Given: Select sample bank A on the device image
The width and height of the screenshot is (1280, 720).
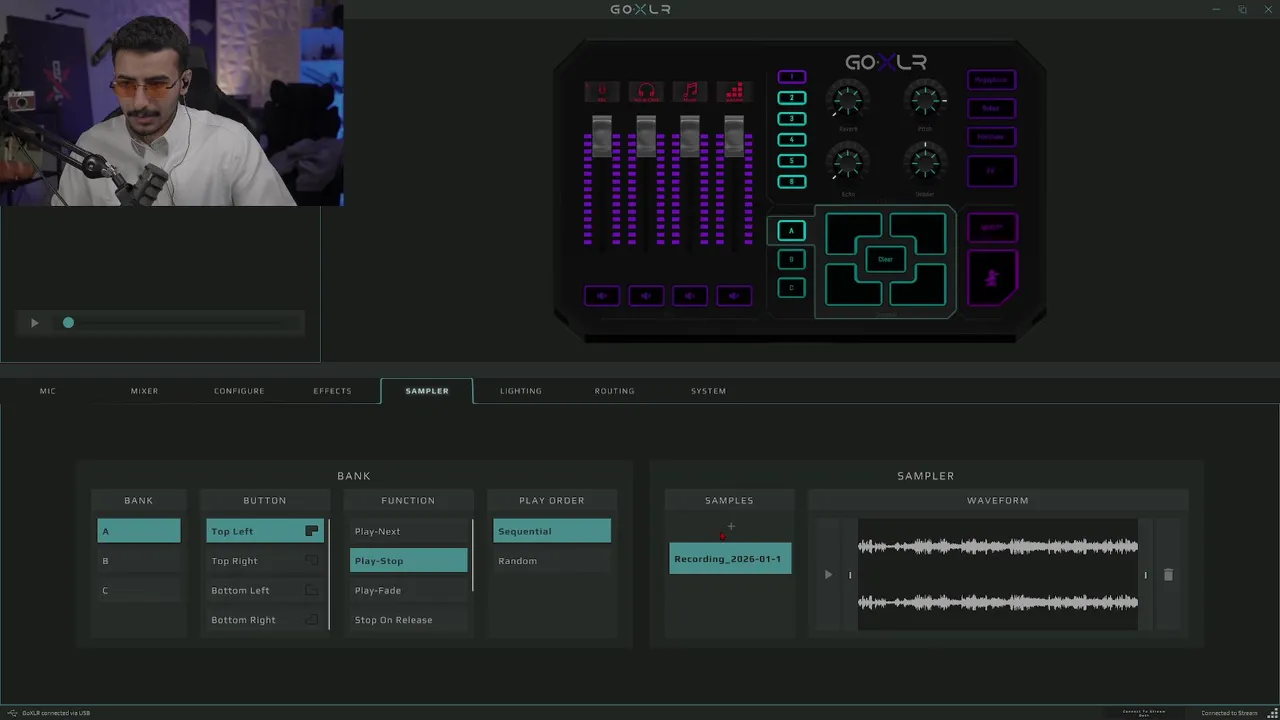Looking at the screenshot, I should pos(791,231).
